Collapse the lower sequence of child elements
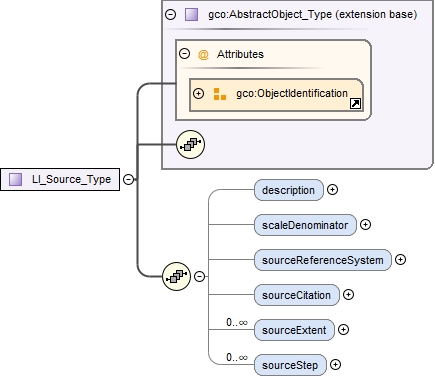The height and width of the screenshot is (381, 435). click(199, 276)
